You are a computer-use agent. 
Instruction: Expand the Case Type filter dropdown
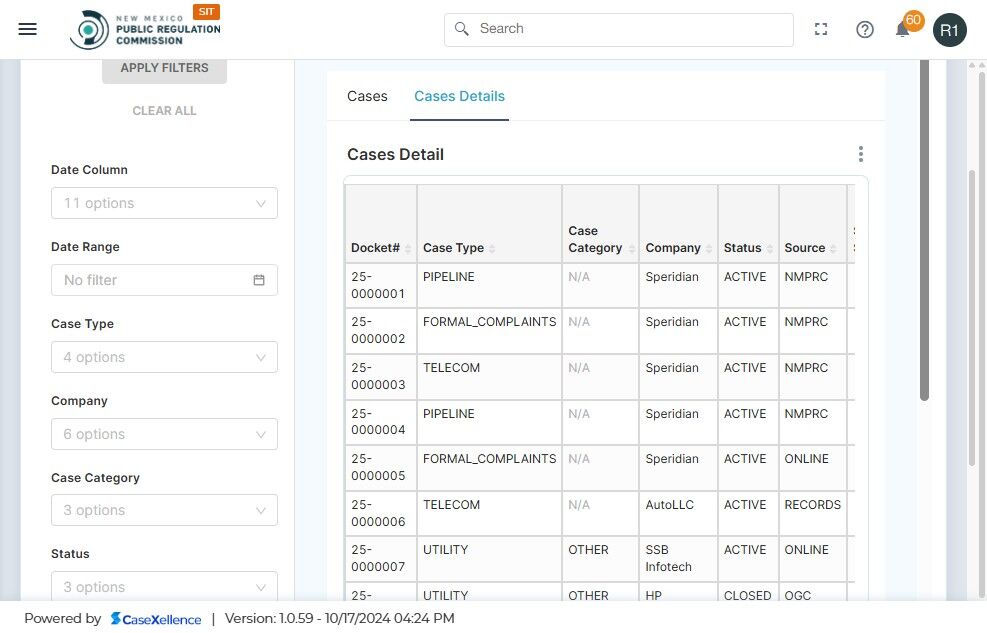(164, 357)
